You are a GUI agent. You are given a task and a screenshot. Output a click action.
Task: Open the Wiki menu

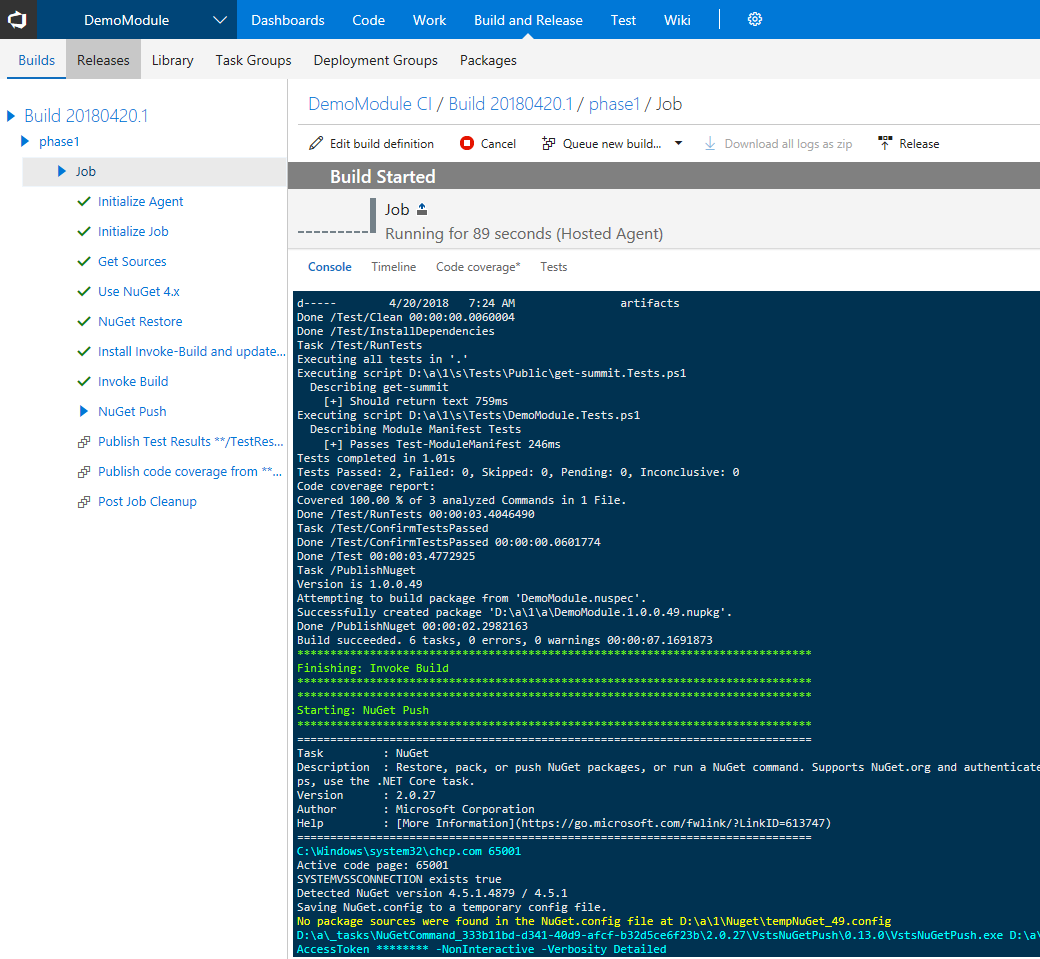coord(677,20)
